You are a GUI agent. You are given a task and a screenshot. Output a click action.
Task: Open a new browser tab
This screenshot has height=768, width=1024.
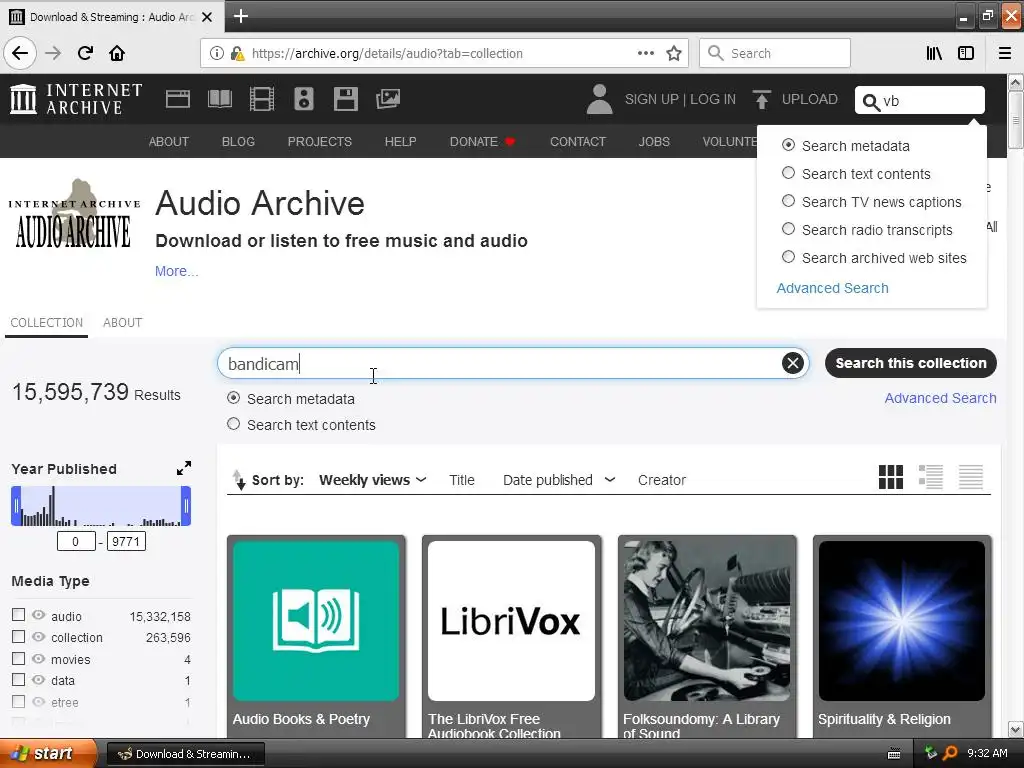click(x=241, y=16)
